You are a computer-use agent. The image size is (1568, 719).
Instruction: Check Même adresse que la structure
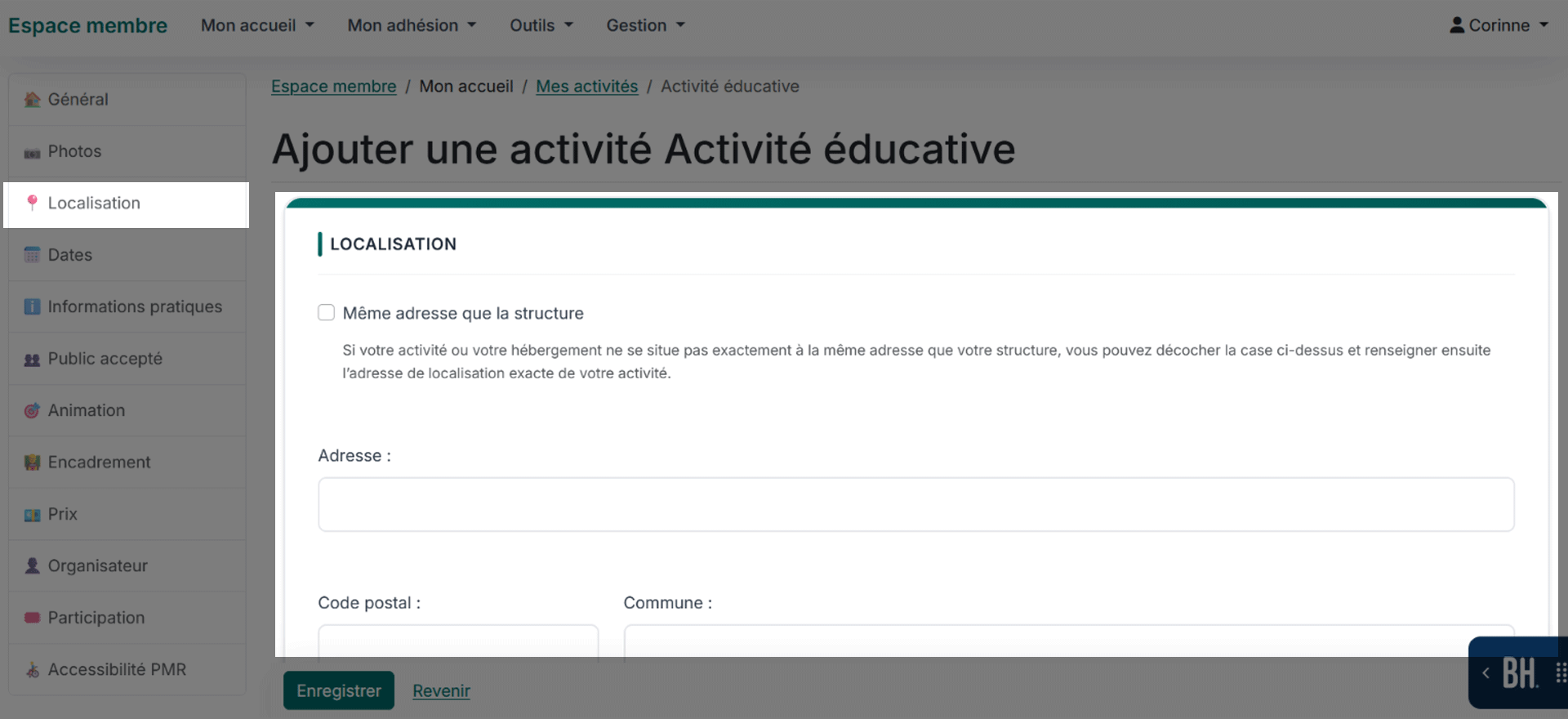pyautogui.click(x=326, y=312)
